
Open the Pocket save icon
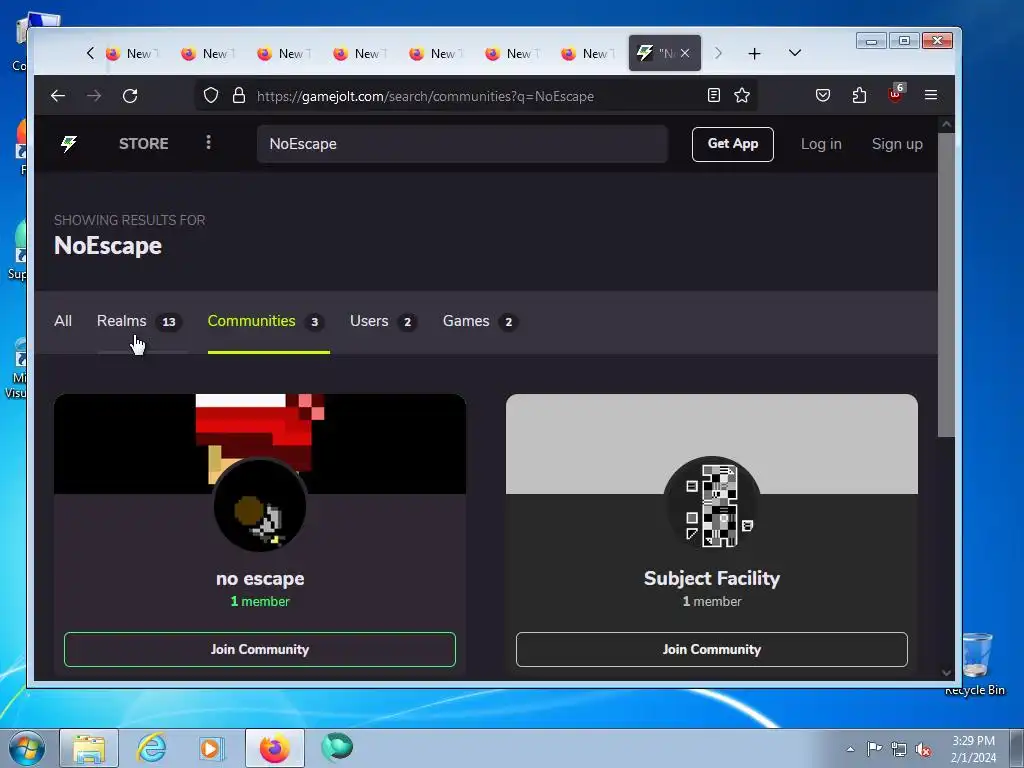pos(823,95)
